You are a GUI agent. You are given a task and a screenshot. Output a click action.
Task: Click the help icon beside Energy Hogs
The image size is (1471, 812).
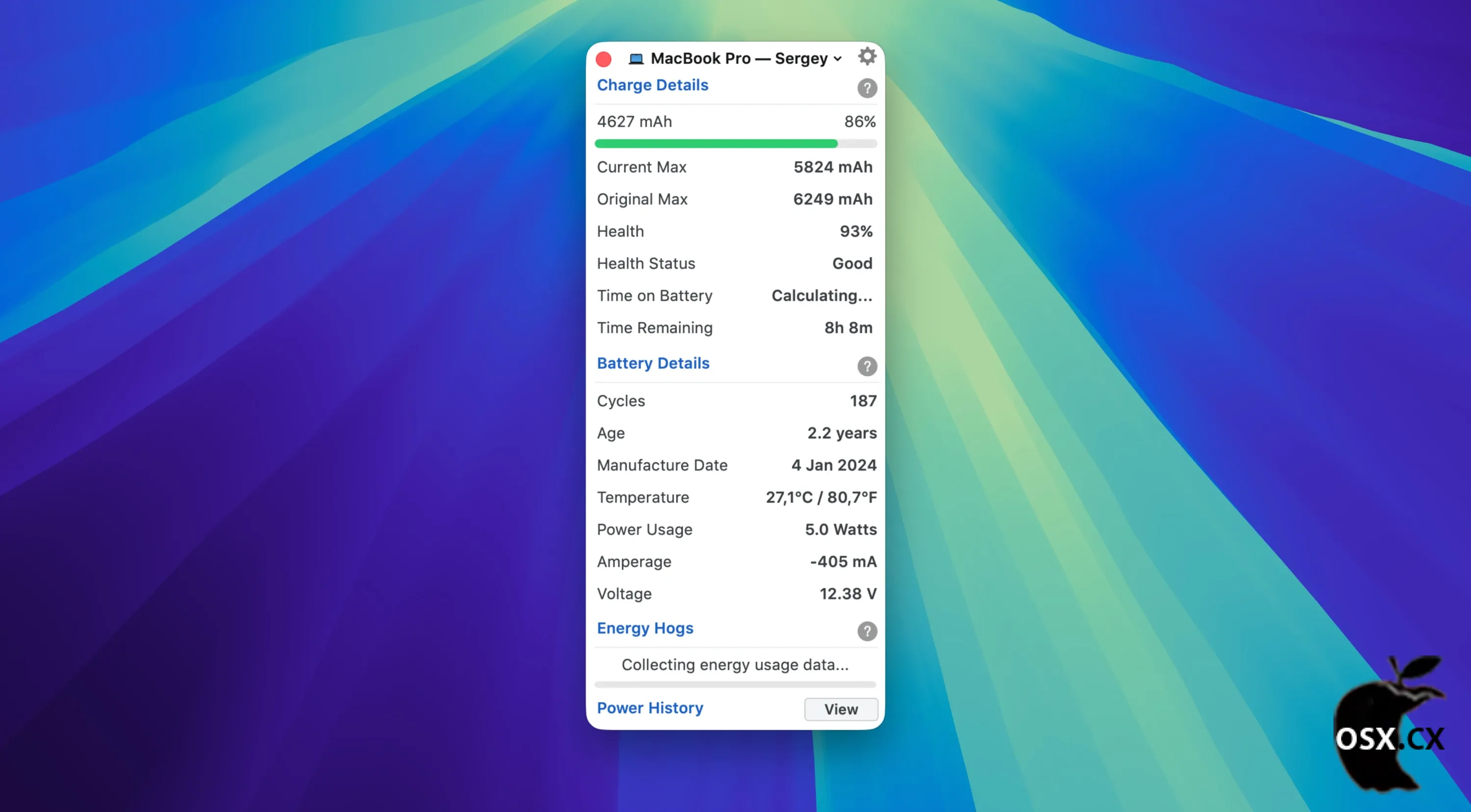[867, 631]
